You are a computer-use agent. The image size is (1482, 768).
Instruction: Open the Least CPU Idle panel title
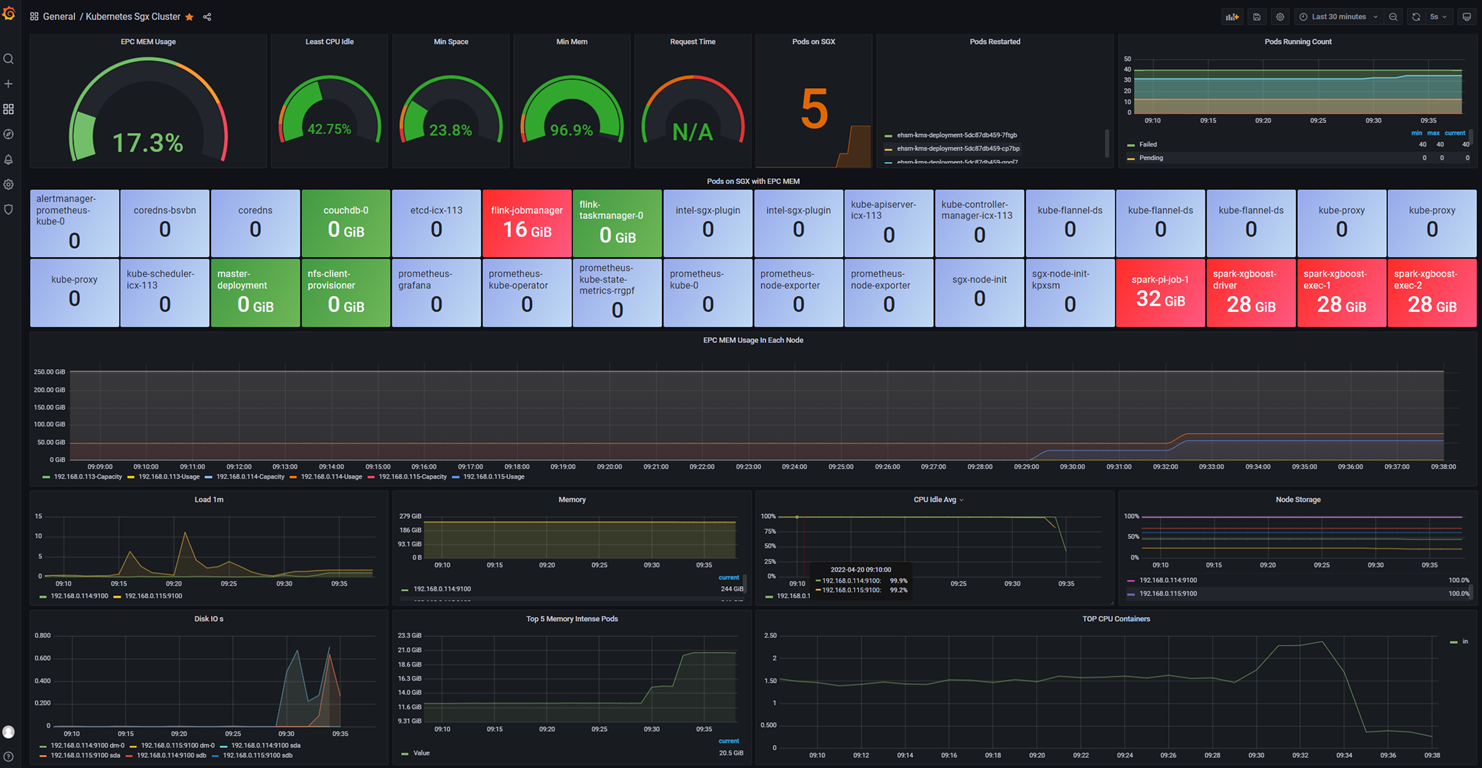coord(329,42)
